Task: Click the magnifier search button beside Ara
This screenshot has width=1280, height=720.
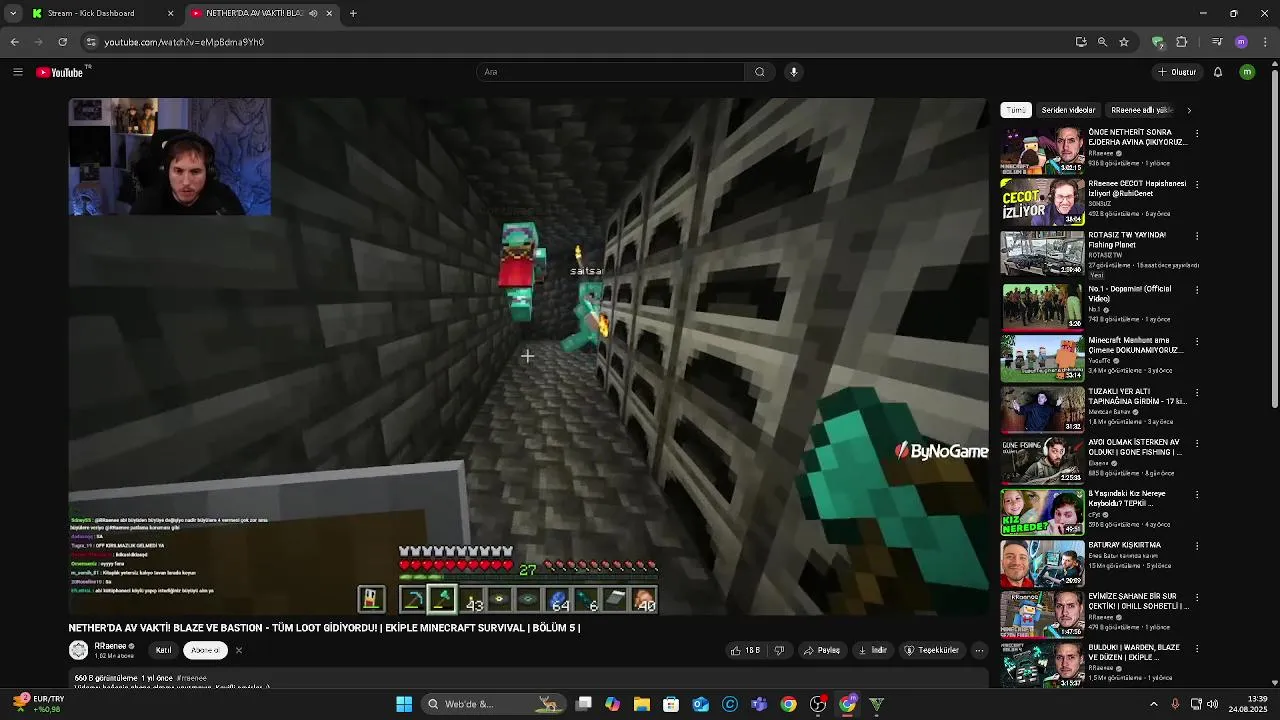Action: (x=759, y=72)
